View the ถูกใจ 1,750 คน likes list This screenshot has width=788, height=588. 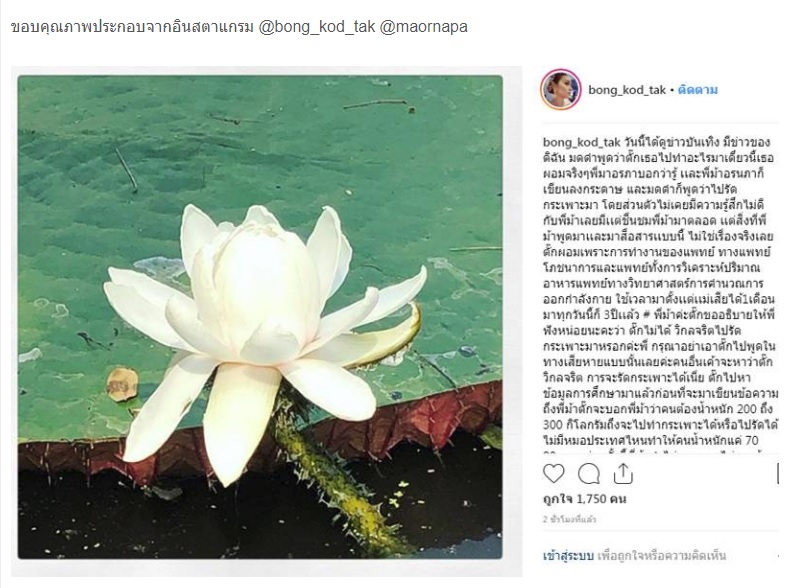point(587,497)
